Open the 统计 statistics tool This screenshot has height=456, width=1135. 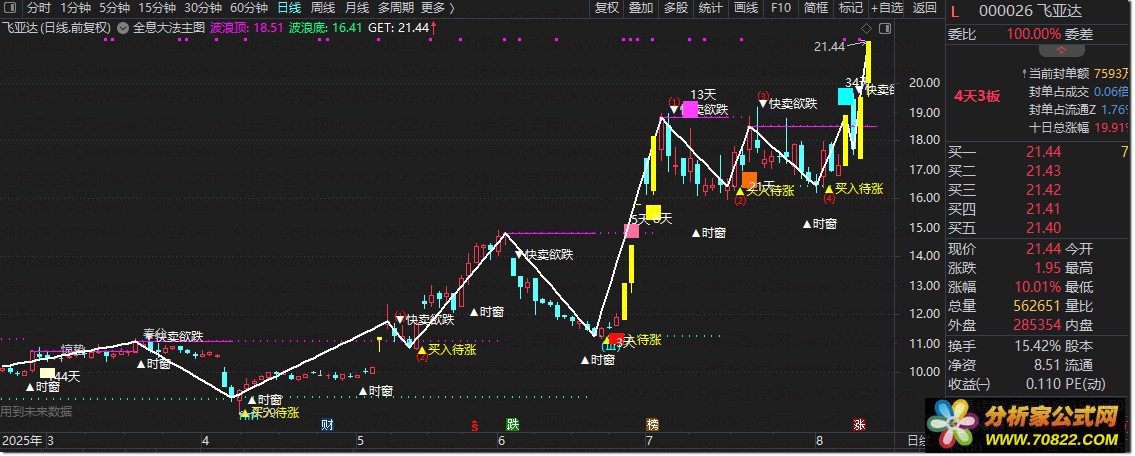click(711, 8)
